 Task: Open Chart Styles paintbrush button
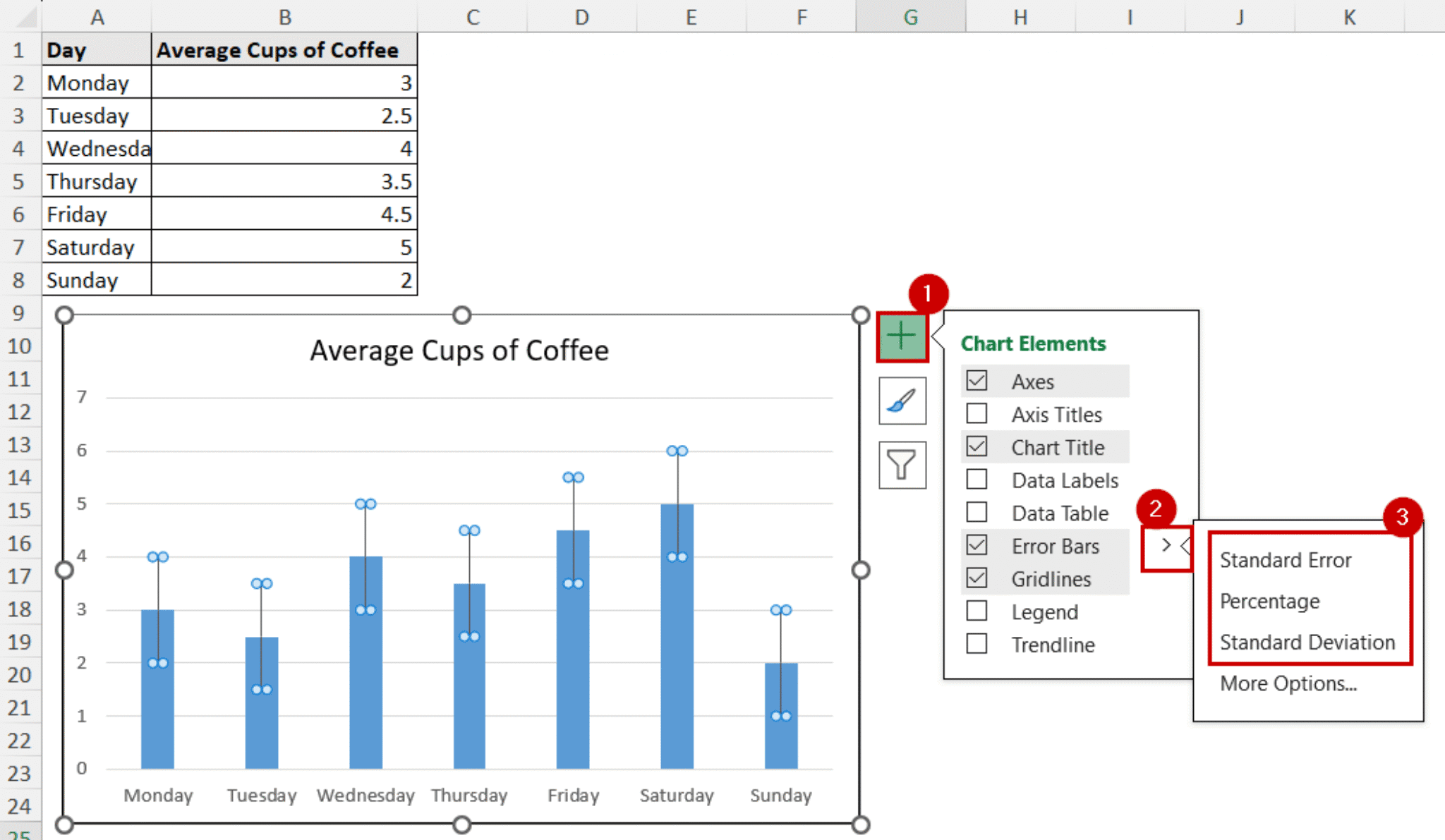pyautogui.click(x=902, y=401)
